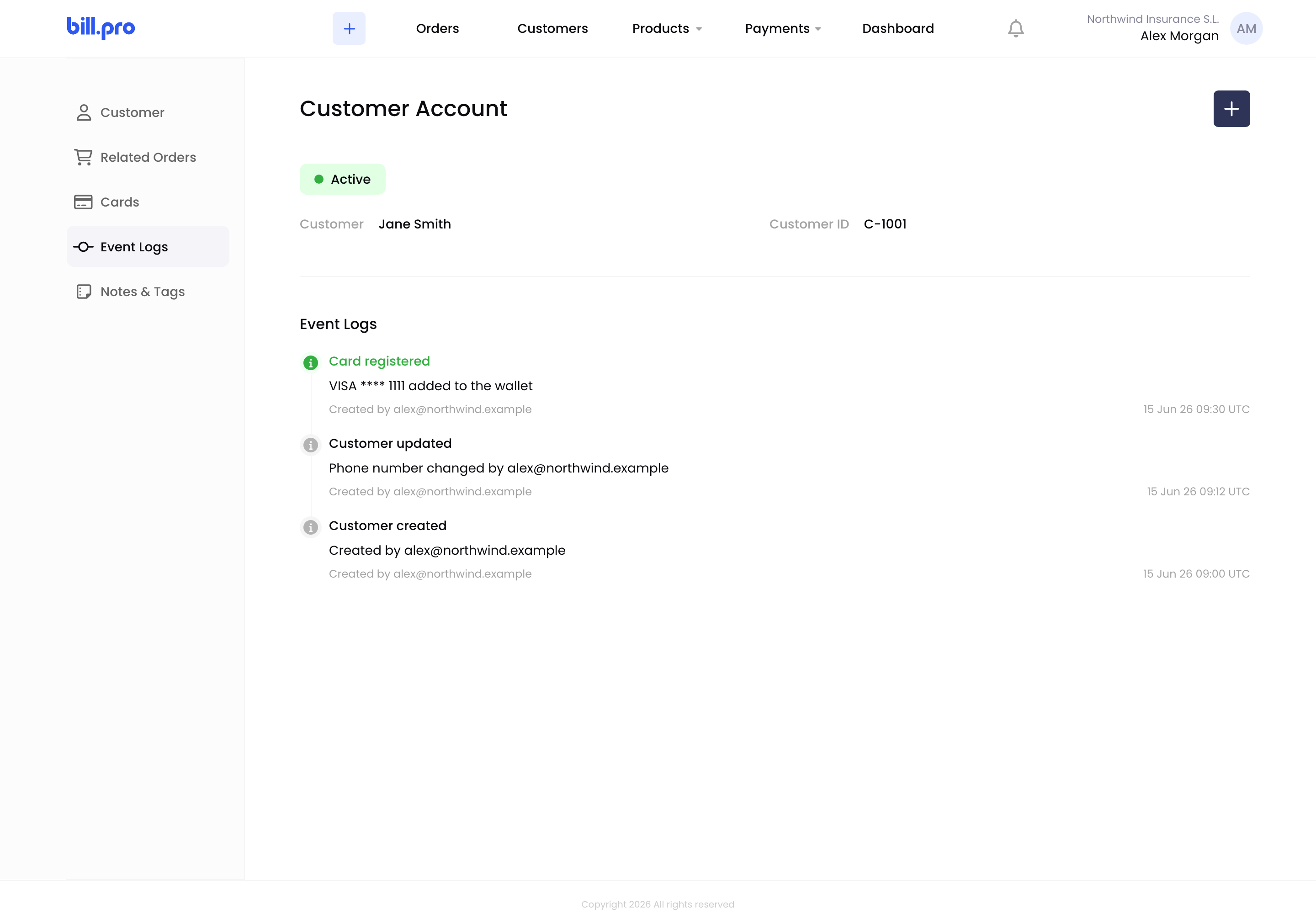Screen dimensions: 1316x924
Task: Click the info icon beside Customer created
Action: tap(311, 527)
